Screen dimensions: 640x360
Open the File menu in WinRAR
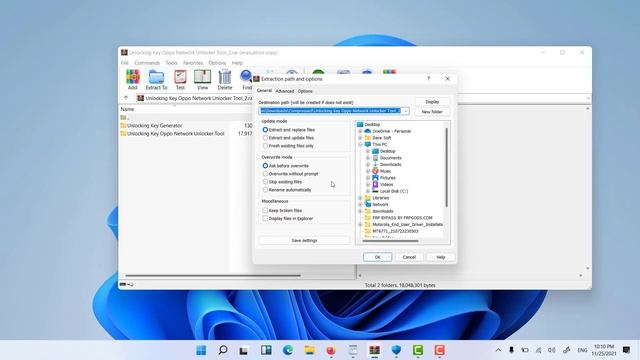click(x=125, y=63)
